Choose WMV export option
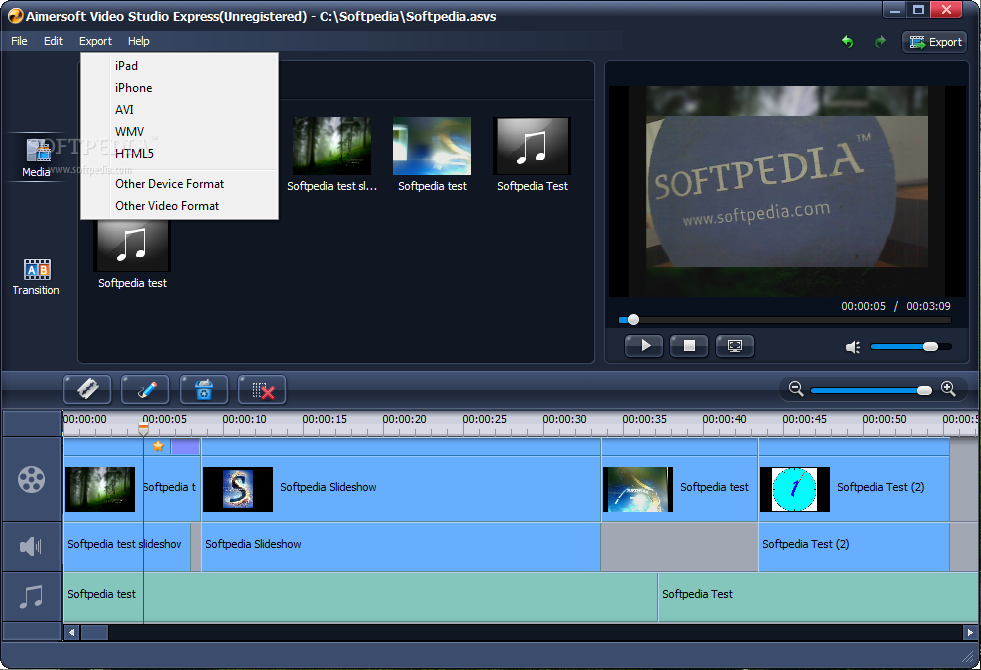Screen dimensions: 981x670 pos(180,131)
